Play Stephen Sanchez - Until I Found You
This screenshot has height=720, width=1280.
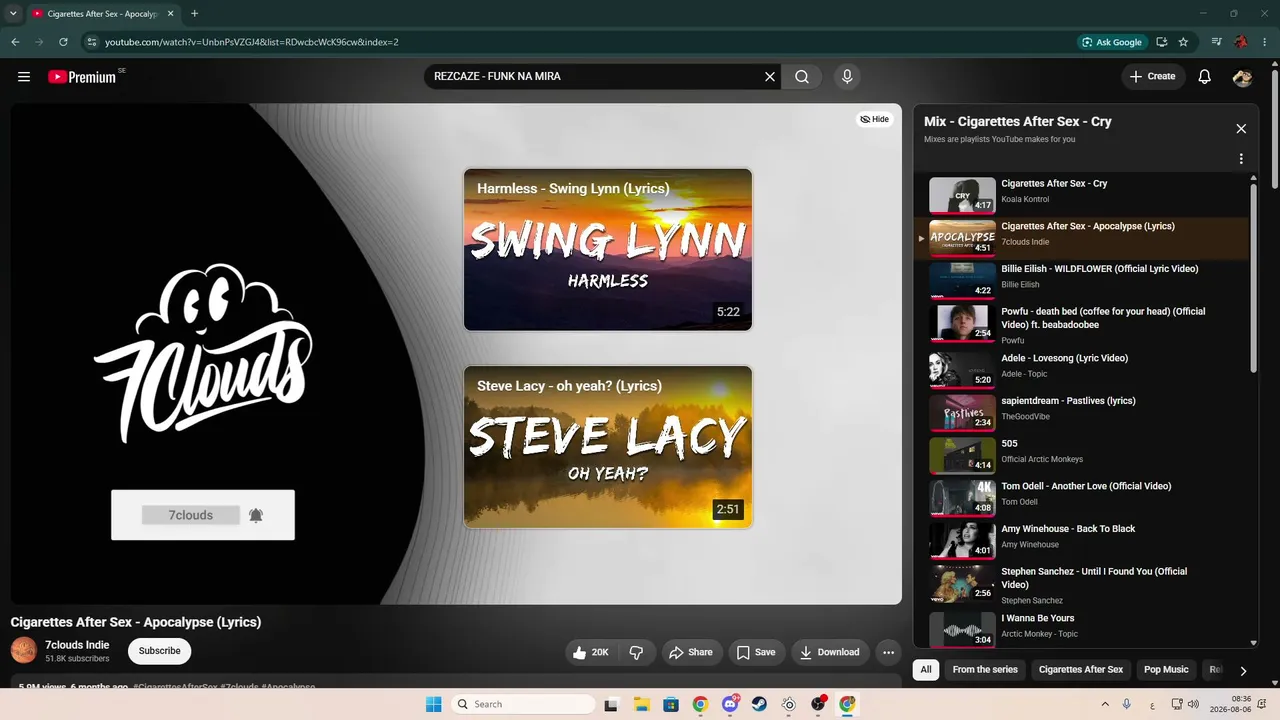[x=1083, y=584]
